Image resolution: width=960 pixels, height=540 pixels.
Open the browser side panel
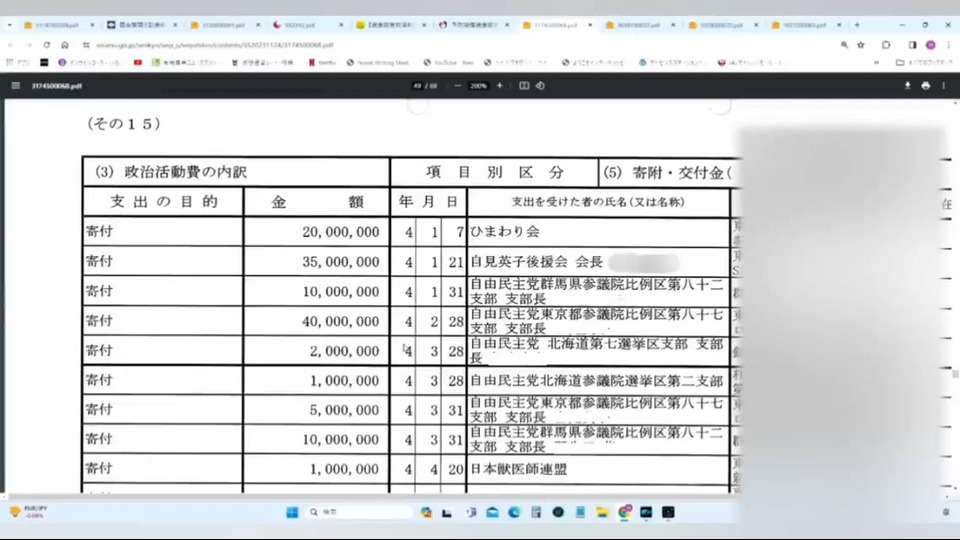(912, 45)
